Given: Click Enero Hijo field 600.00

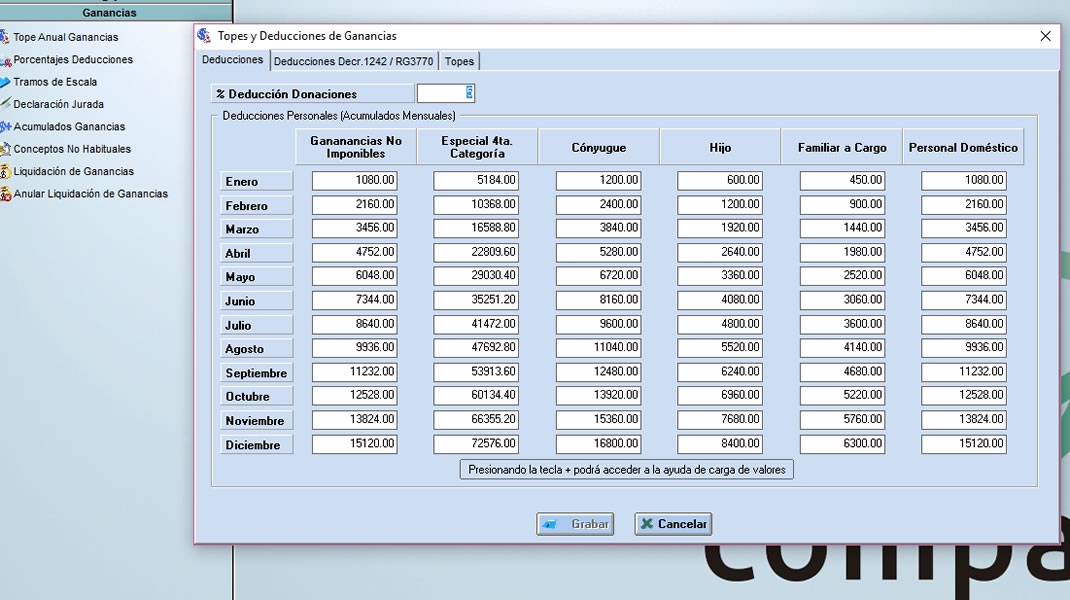Looking at the screenshot, I should pos(720,180).
